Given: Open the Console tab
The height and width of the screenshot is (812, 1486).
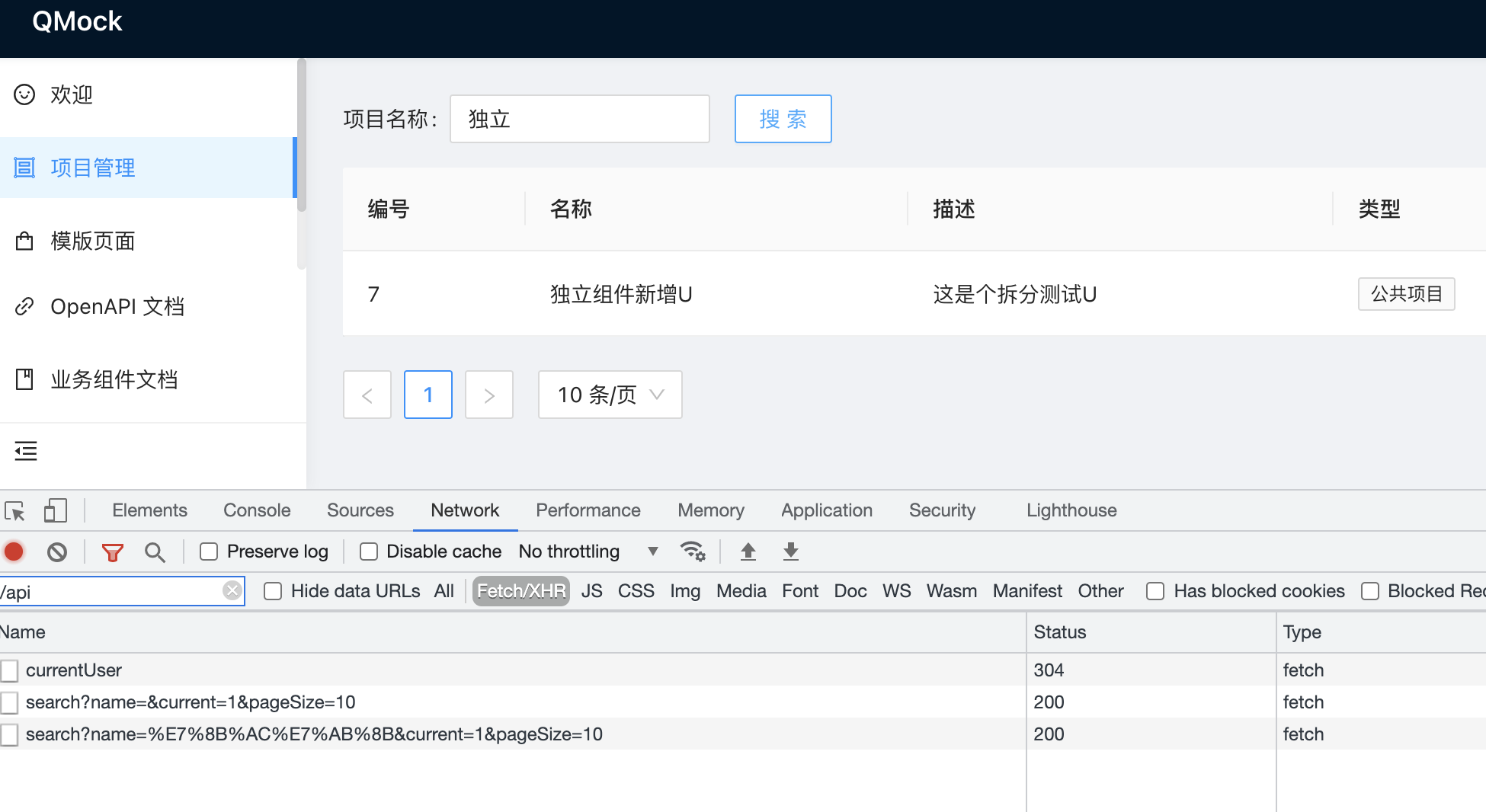Looking at the screenshot, I should [257, 510].
